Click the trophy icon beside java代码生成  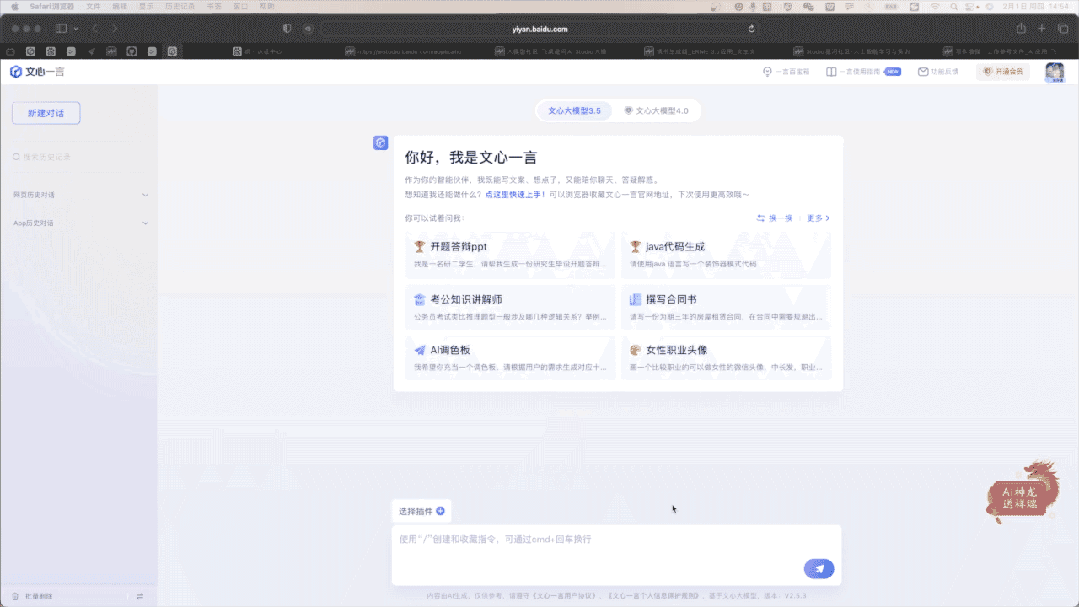click(x=635, y=246)
